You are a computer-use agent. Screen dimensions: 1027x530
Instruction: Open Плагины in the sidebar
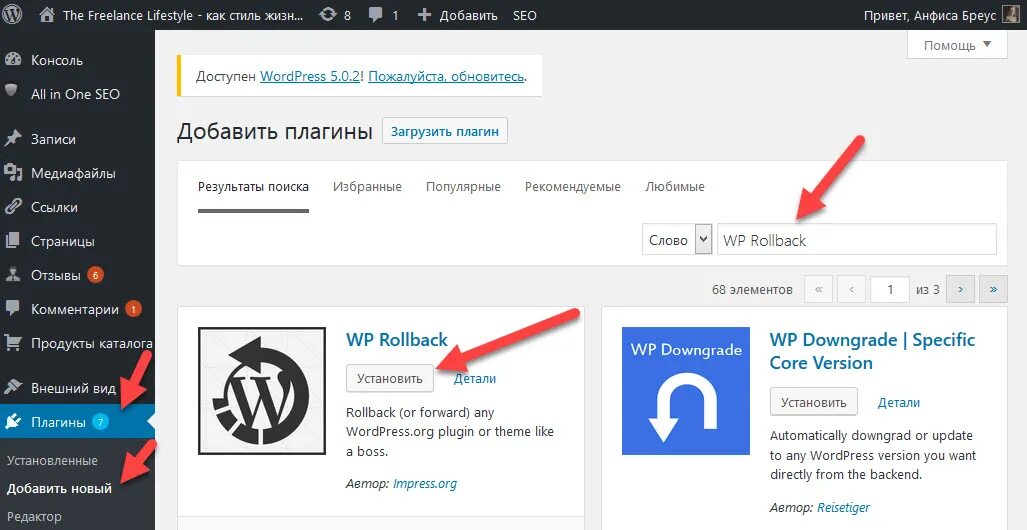(x=58, y=422)
